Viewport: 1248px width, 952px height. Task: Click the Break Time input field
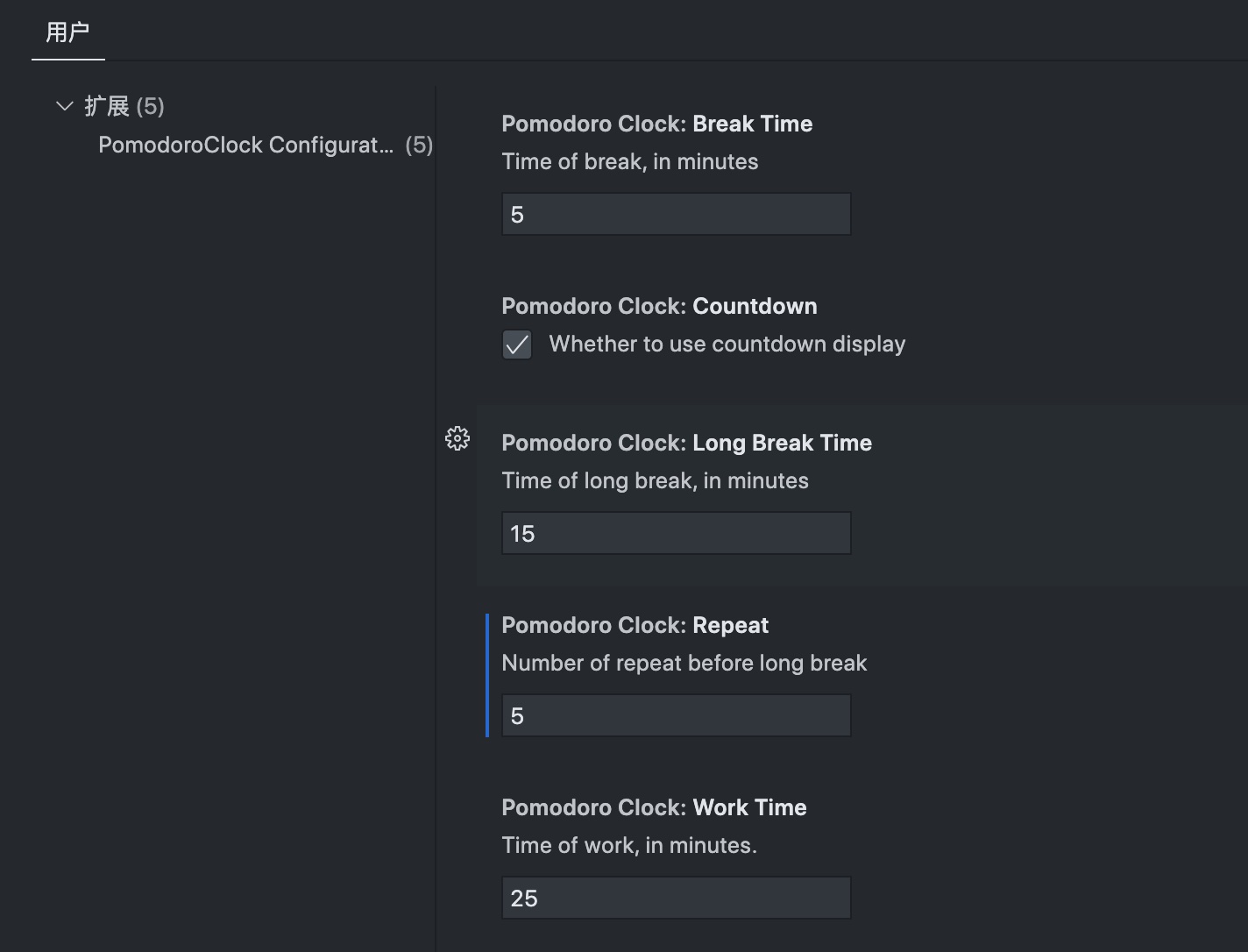(x=676, y=214)
